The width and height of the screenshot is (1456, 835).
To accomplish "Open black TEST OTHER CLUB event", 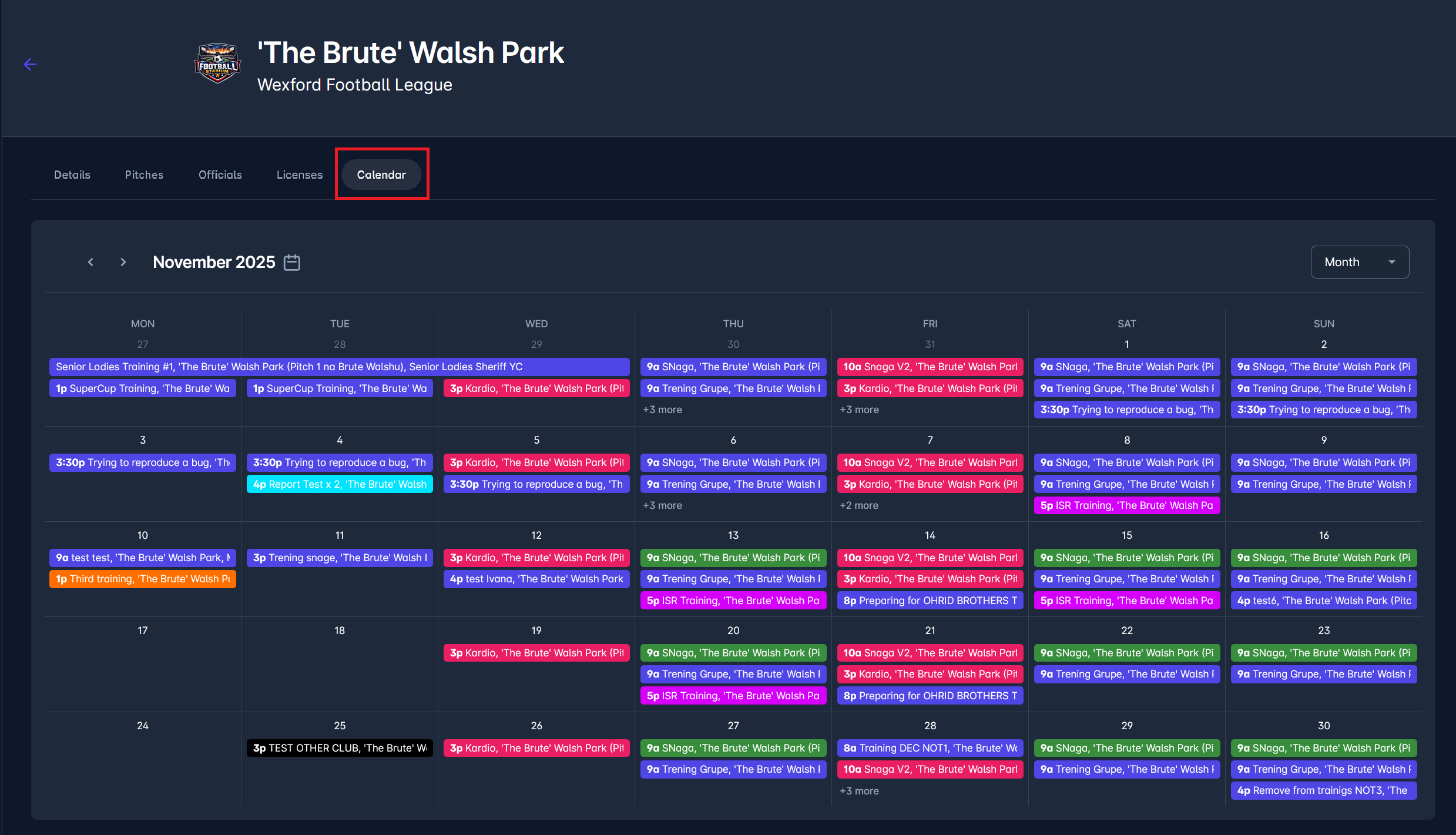I will (340, 748).
